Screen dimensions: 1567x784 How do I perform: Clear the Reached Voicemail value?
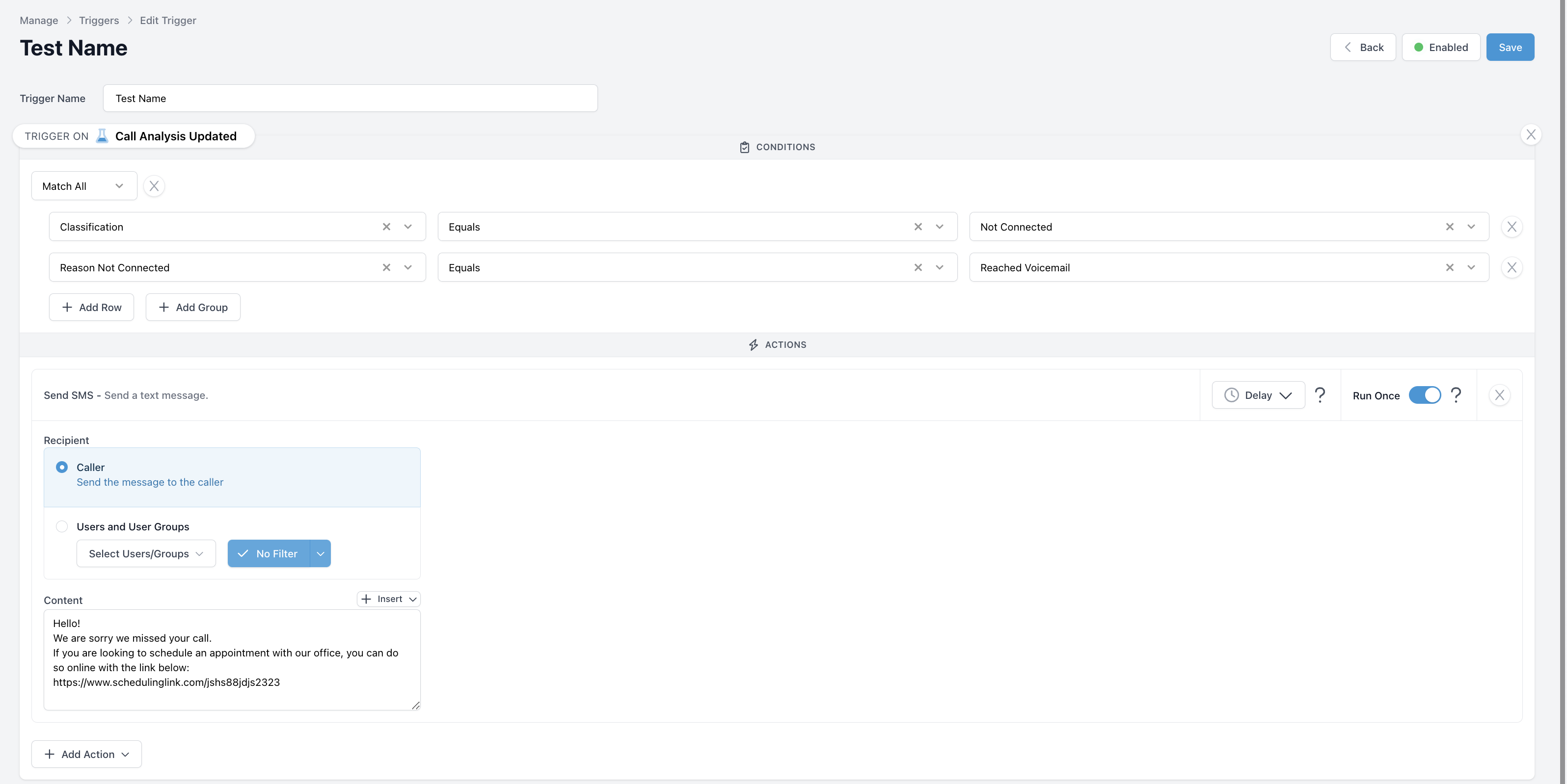click(x=1450, y=267)
